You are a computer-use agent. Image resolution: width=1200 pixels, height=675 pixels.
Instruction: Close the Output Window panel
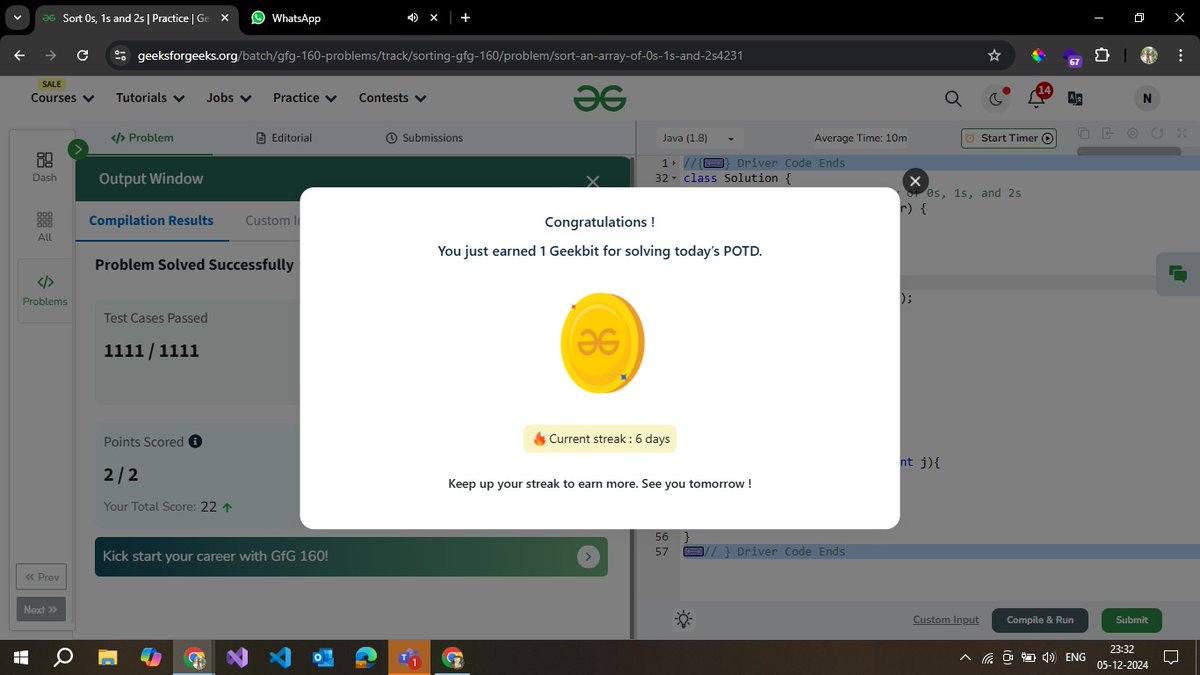click(593, 181)
